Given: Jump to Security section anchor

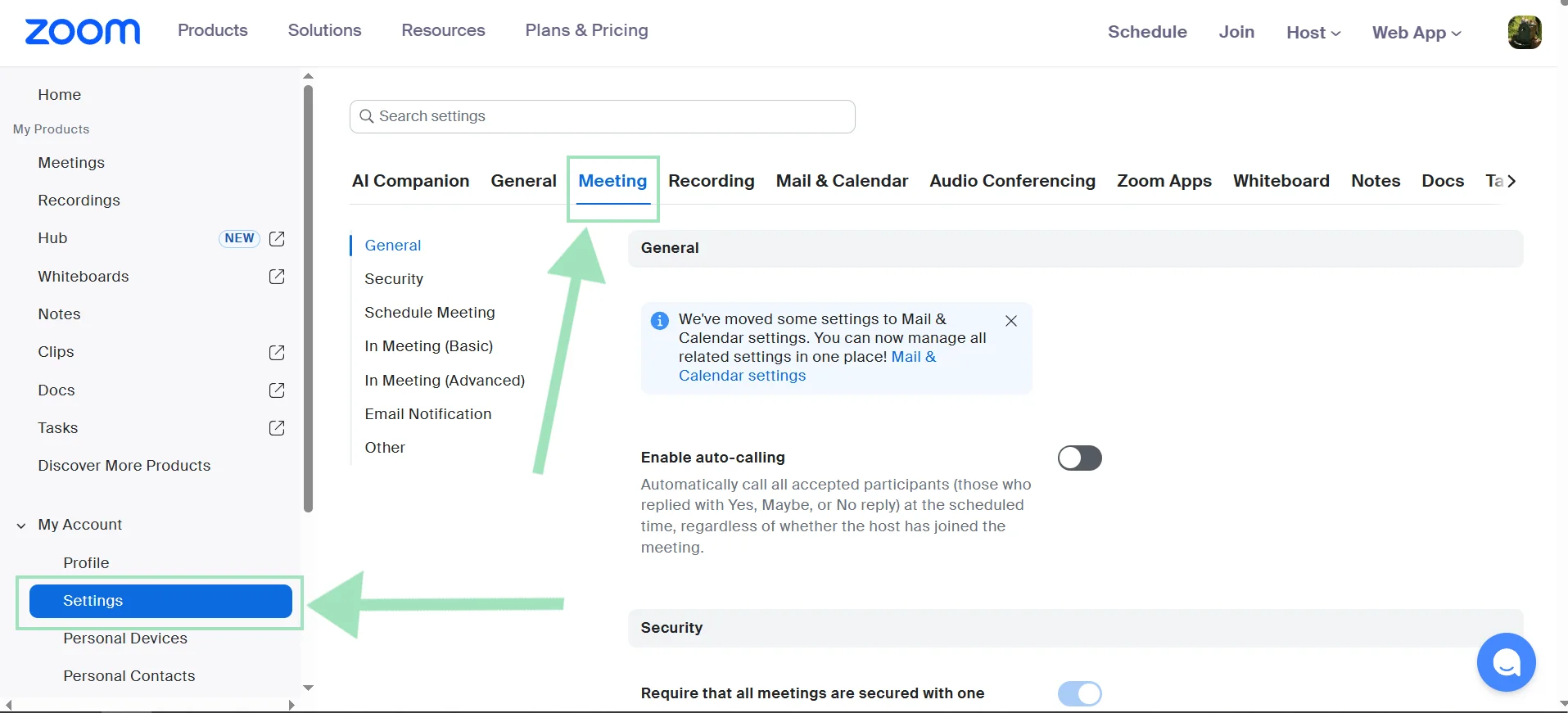Looking at the screenshot, I should (x=394, y=279).
